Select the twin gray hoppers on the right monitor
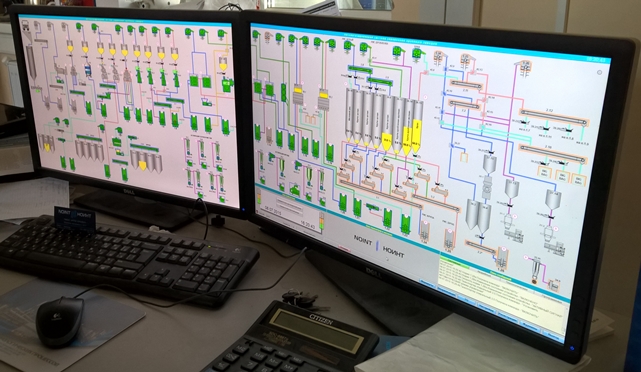641x372 pixels. tap(478, 215)
